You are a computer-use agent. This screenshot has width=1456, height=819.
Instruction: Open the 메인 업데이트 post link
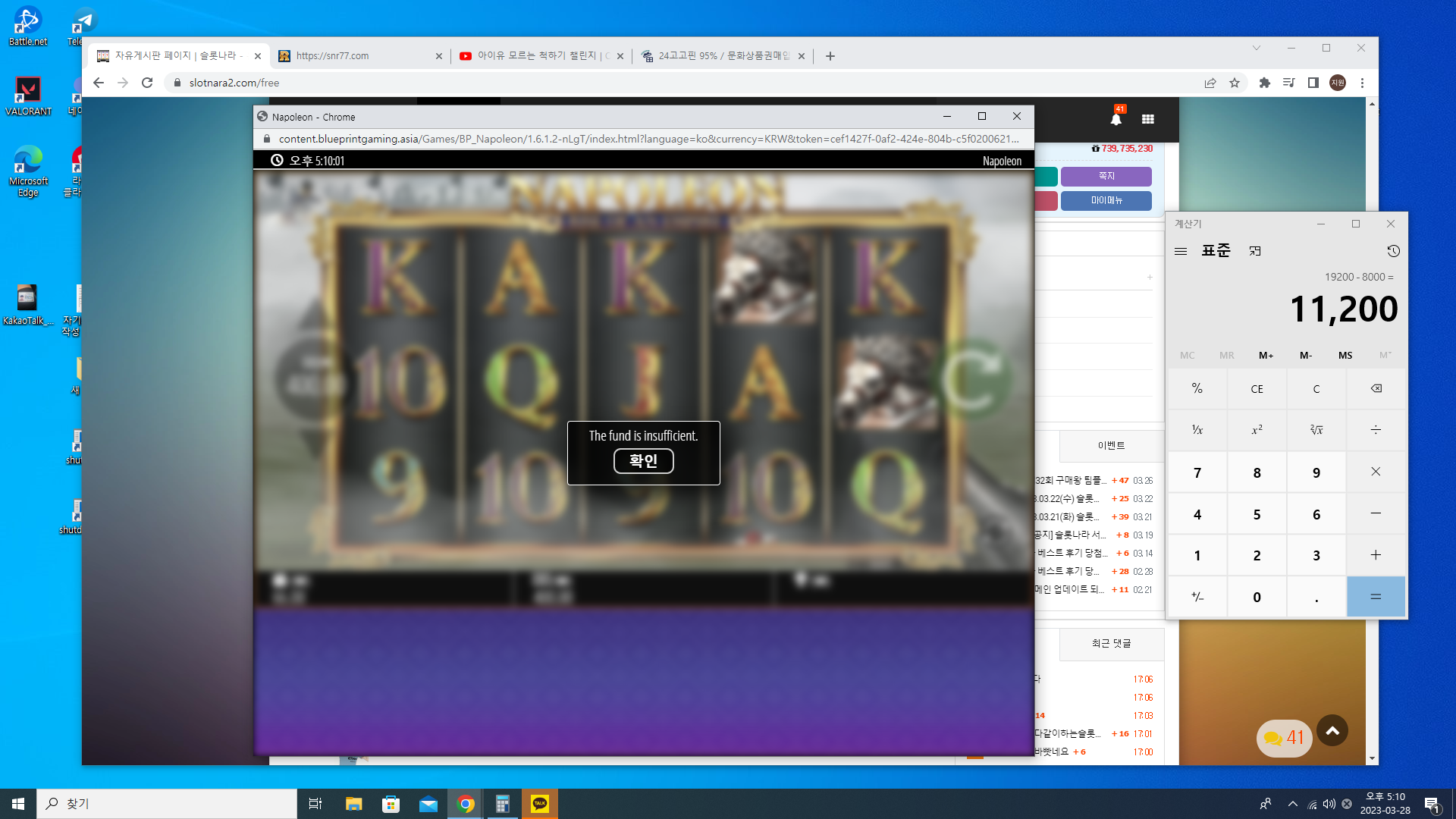[1069, 590]
